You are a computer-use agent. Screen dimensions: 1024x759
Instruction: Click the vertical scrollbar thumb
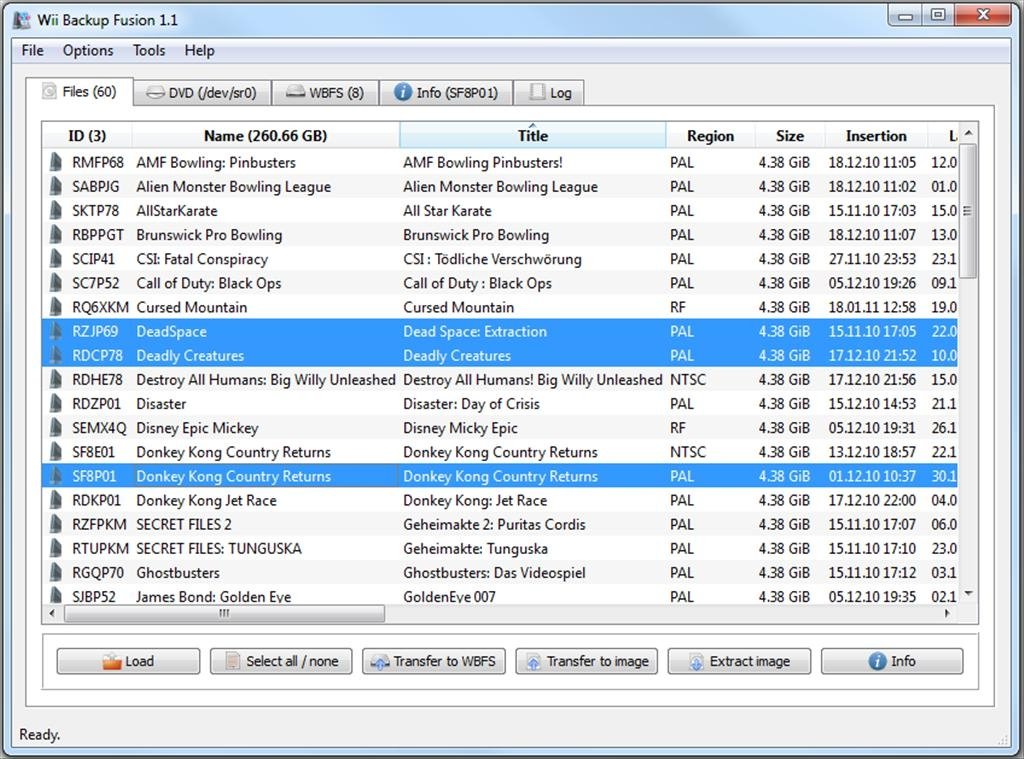coord(968,210)
